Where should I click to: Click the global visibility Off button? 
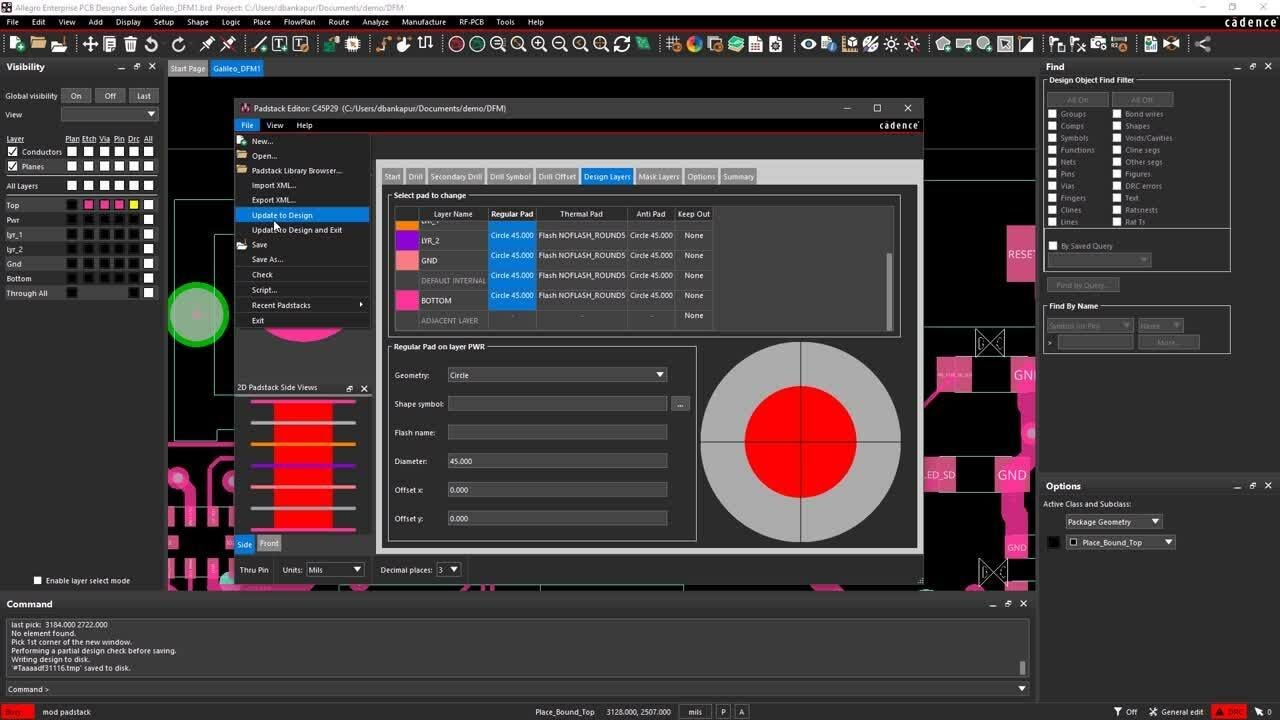110,96
